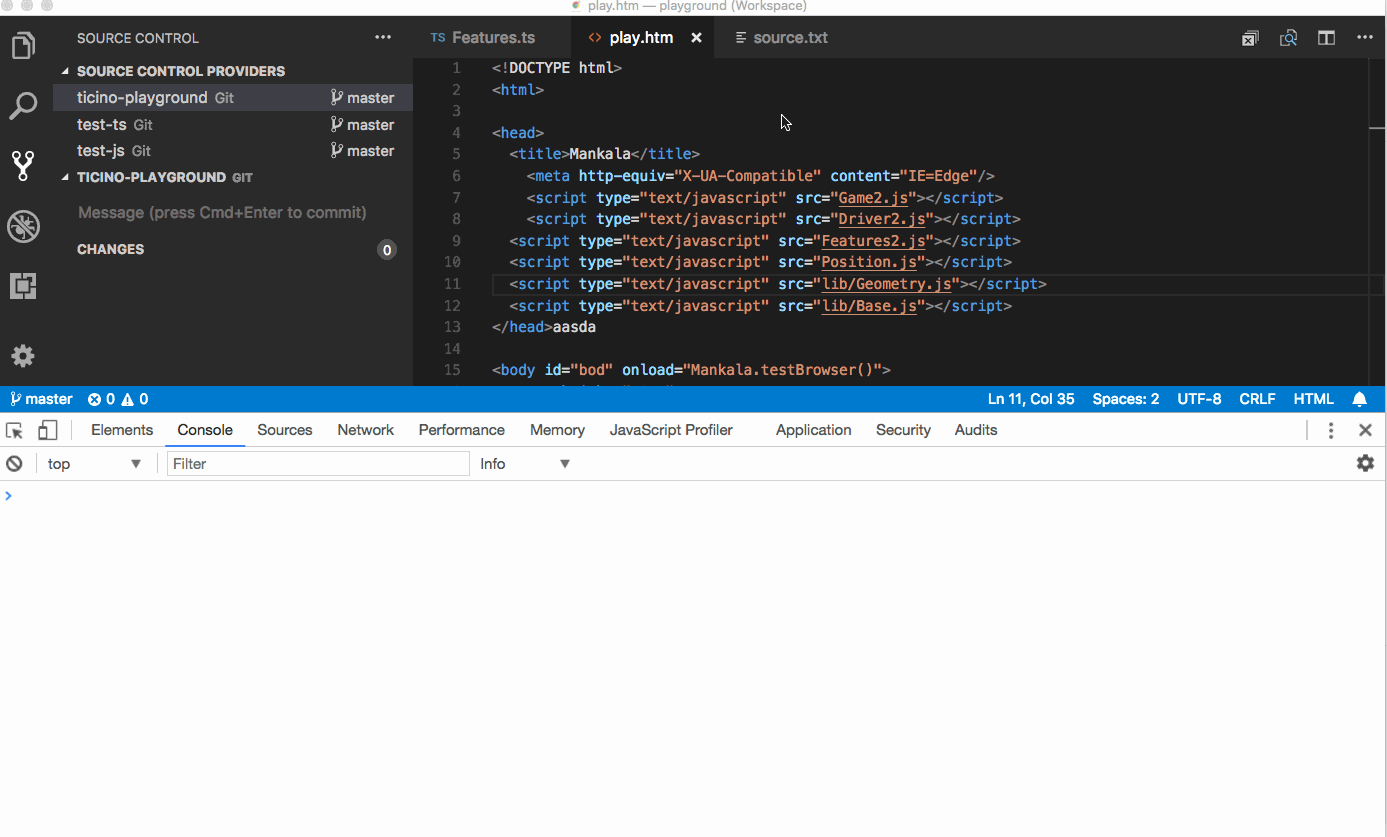Enable inspect element mode in DevTools
1387x837 pixels.
14,429
